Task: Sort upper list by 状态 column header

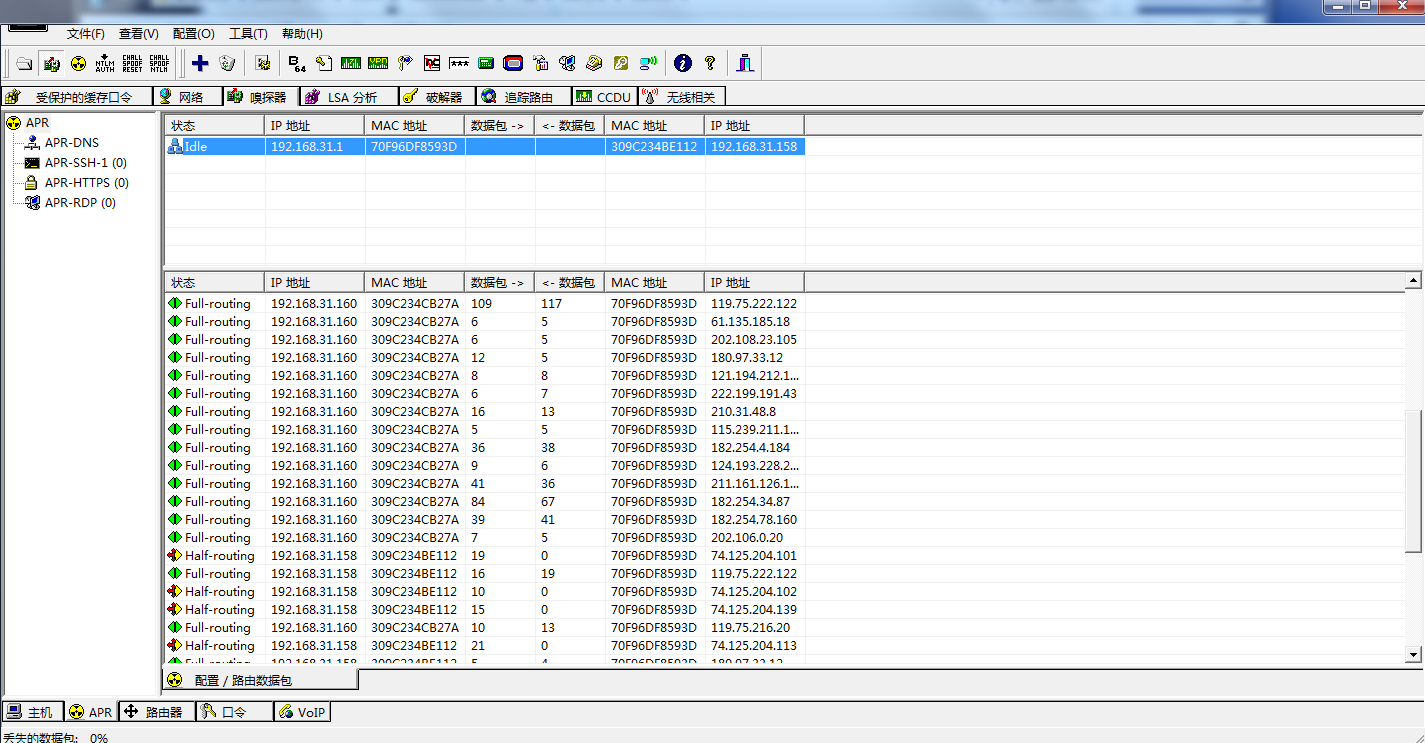Action: [x=214, y=126]
